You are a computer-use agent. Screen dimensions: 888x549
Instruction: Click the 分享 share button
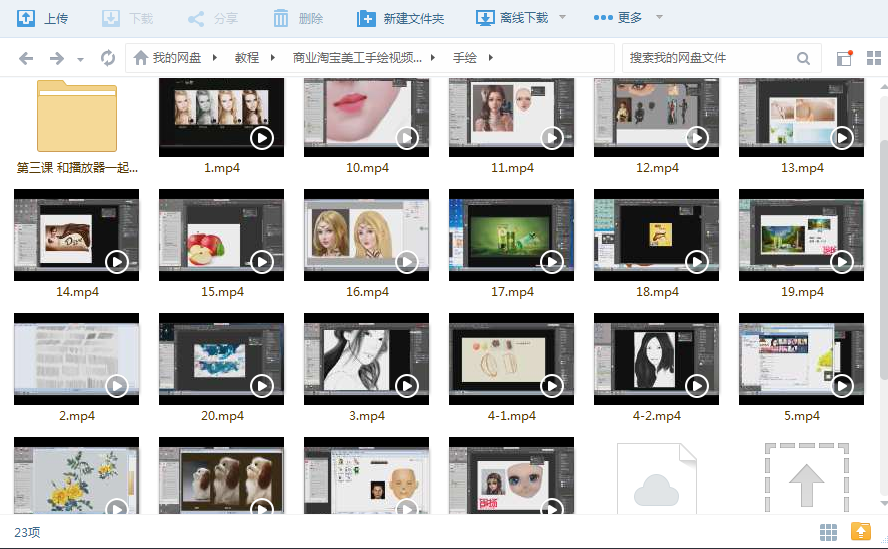point(212,18)
